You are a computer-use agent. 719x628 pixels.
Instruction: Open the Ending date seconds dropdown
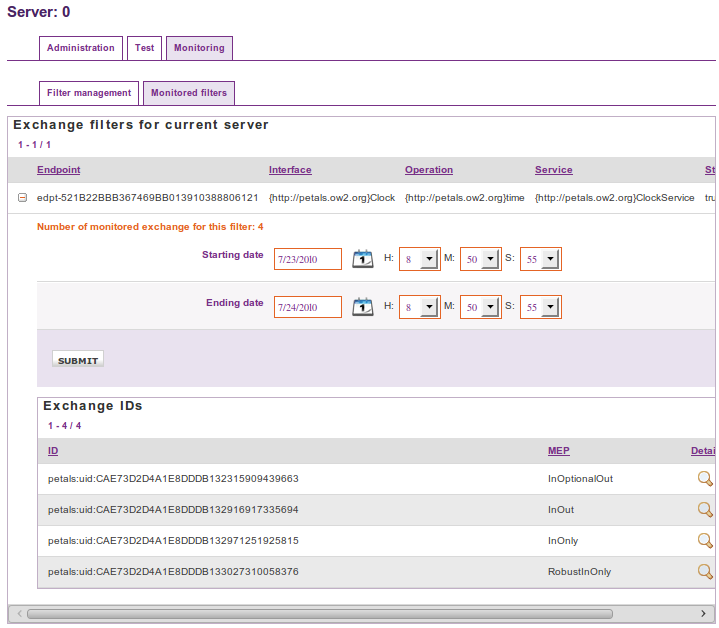(550, 307)
